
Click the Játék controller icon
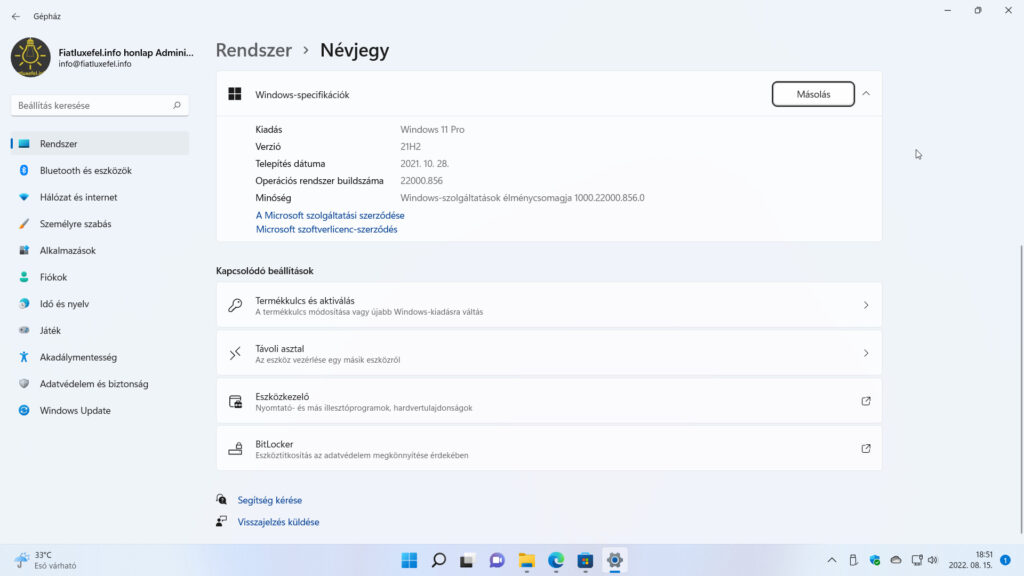point(24,330)
